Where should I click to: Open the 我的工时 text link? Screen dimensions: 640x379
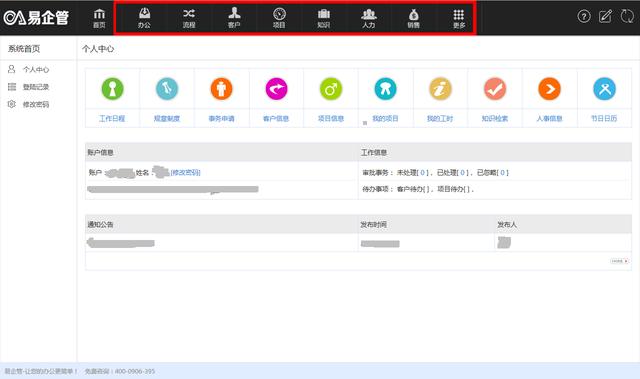pos(440,118)
